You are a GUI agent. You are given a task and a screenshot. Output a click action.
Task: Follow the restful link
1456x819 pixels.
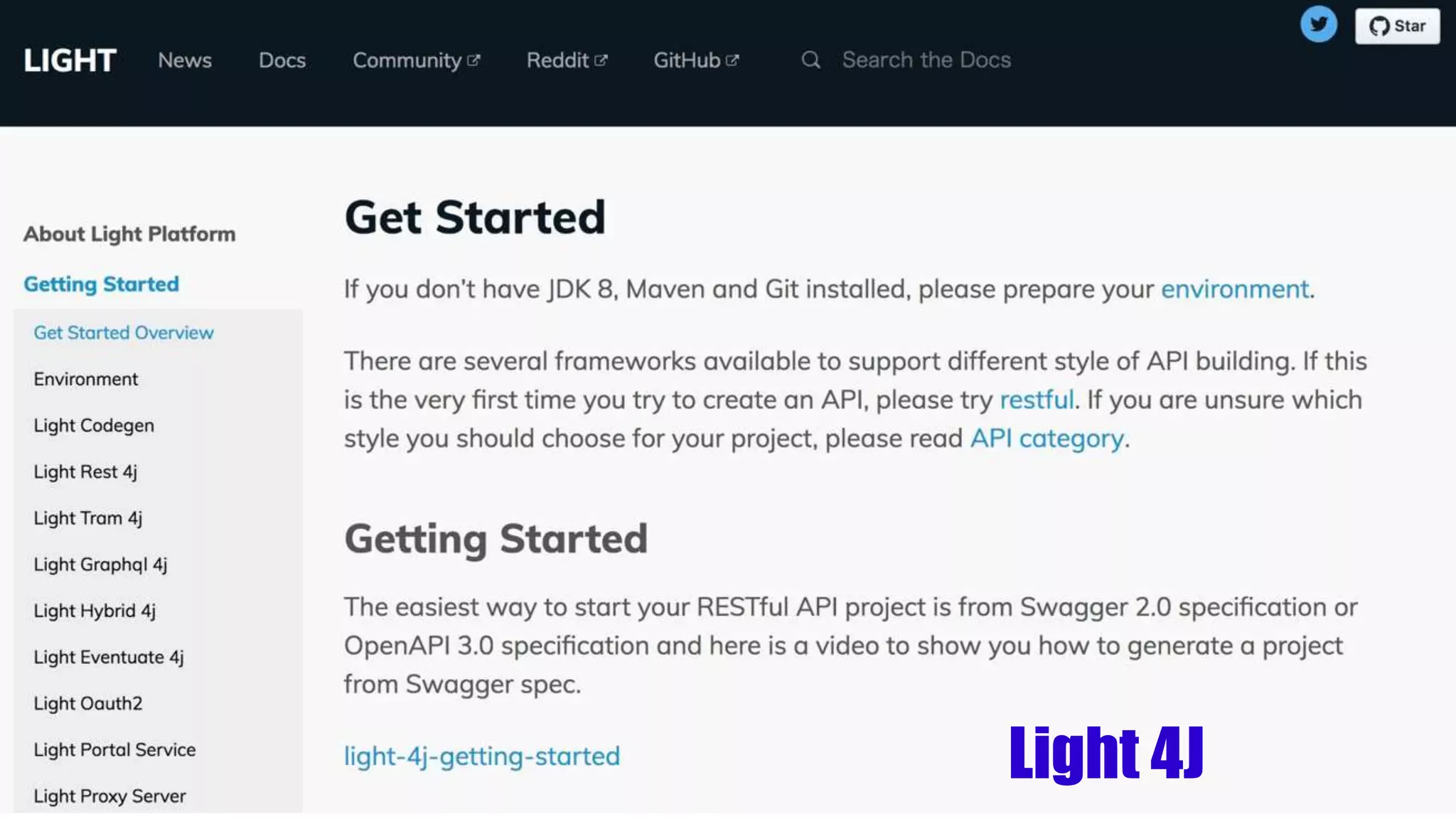pos(1037,400)
